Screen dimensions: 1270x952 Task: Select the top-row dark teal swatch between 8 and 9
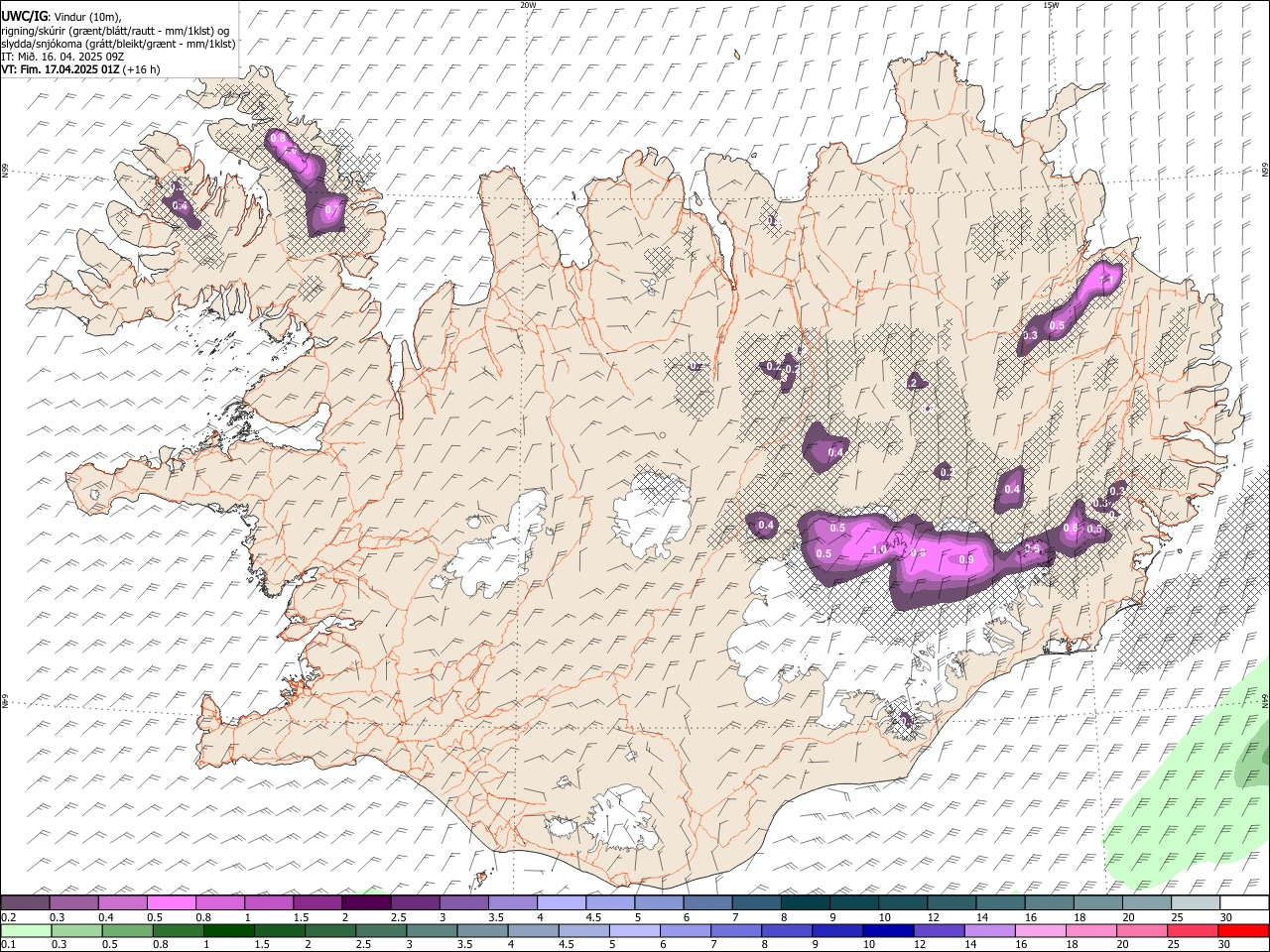[x=806, y=902]
